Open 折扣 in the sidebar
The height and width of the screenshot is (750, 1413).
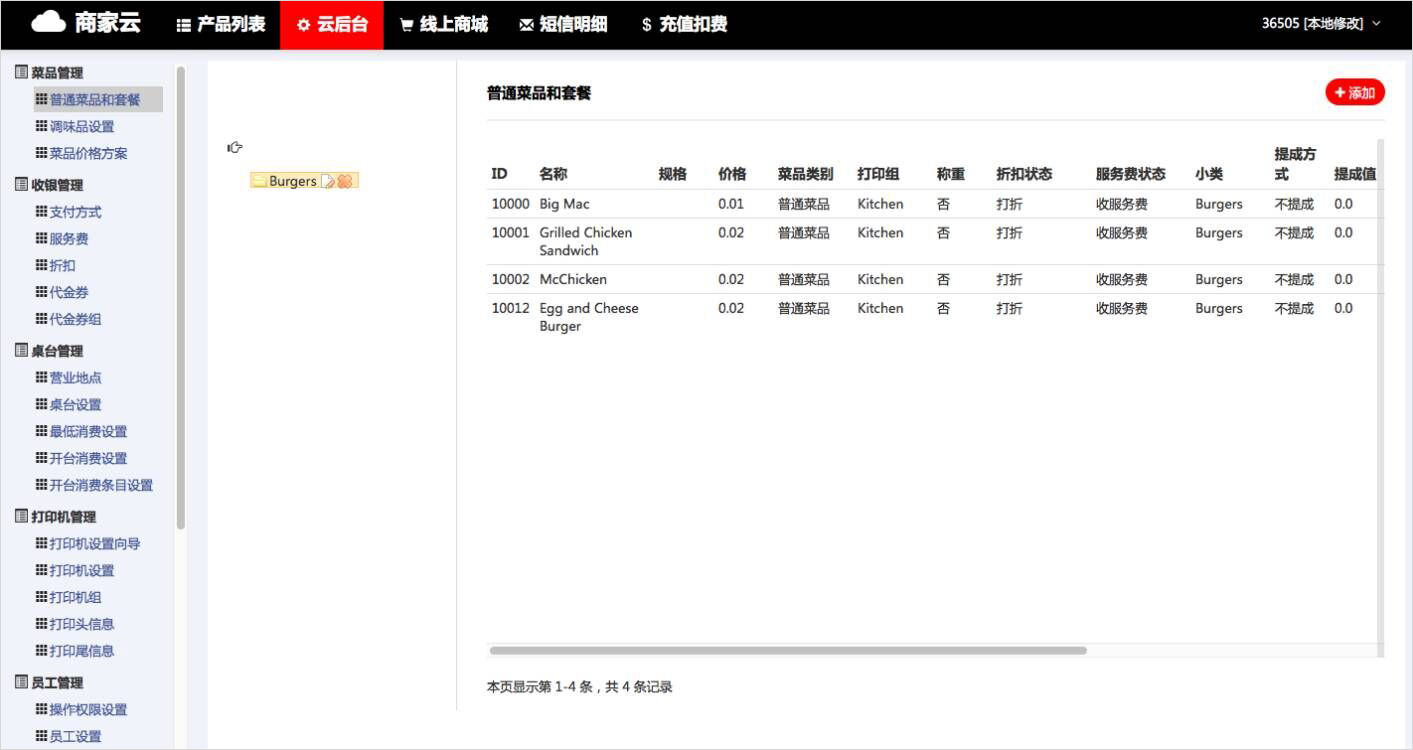point(55,266)
